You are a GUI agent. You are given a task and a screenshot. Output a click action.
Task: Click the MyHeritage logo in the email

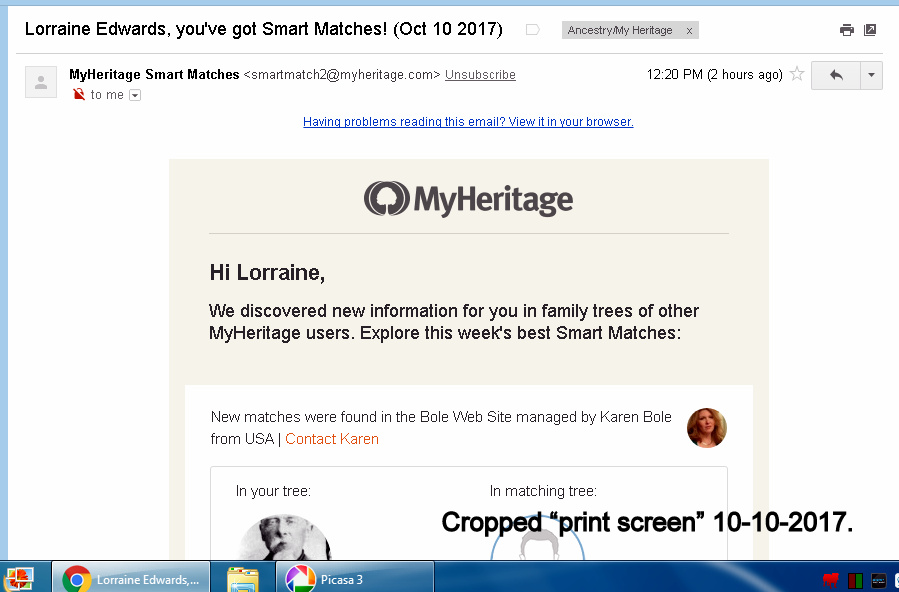(468, 199)
